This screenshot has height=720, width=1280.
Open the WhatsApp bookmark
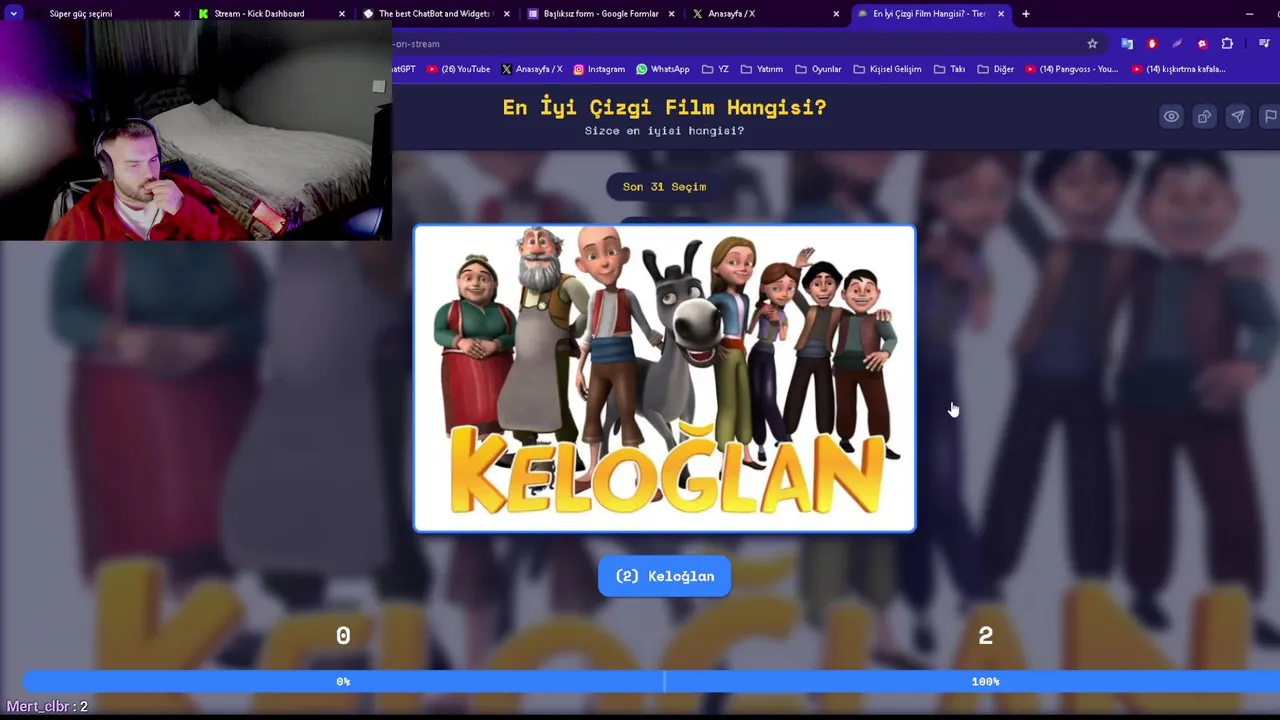pyautogui.click(x=662, y=69)
